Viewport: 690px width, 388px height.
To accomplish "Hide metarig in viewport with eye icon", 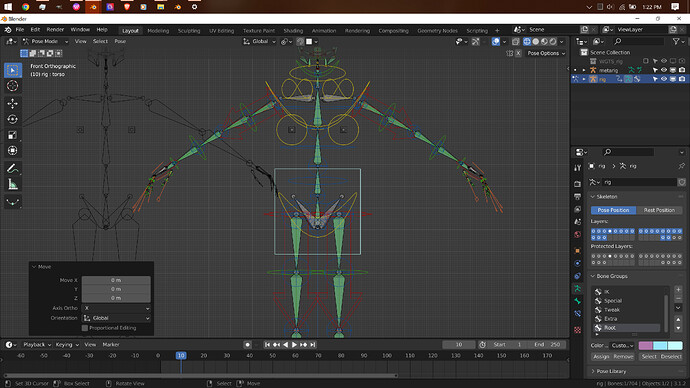I will 664,70.
